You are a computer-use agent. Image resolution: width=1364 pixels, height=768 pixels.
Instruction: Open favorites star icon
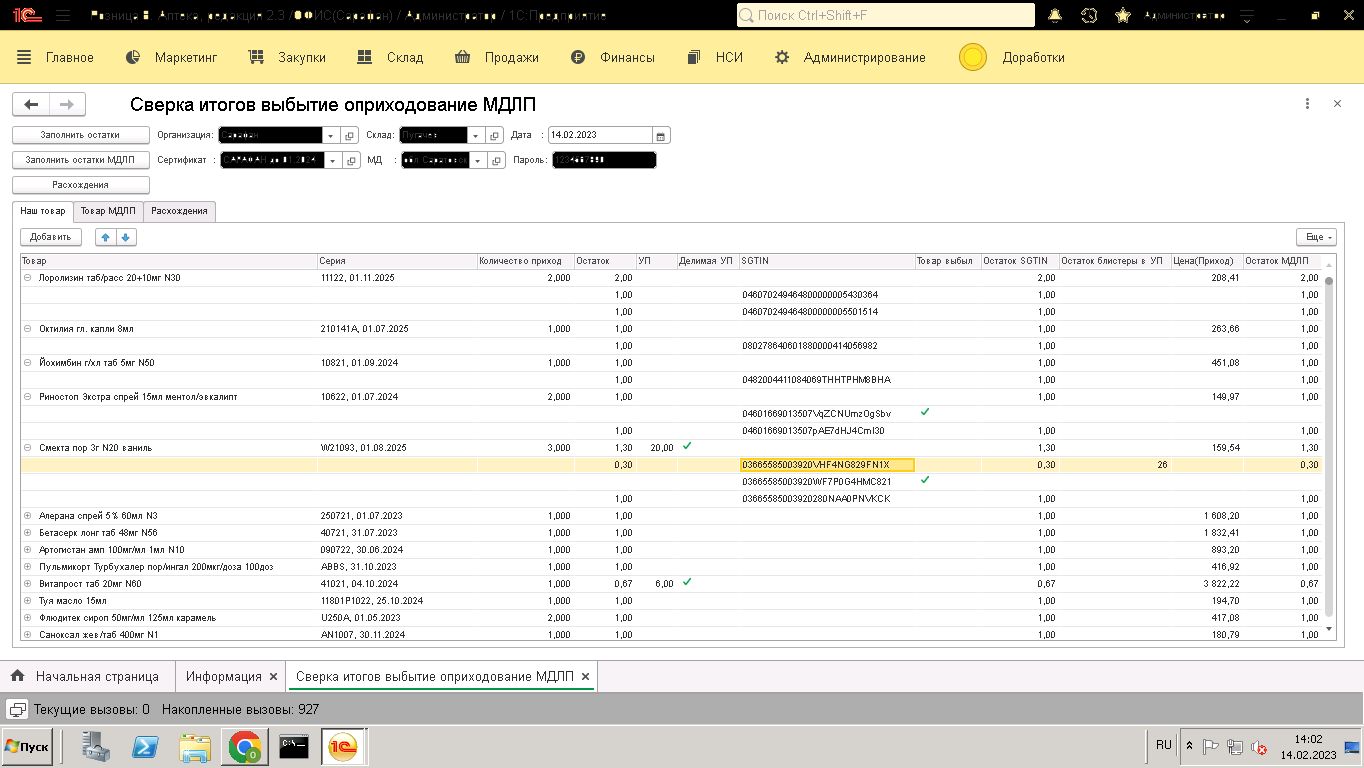[1123, 15]
